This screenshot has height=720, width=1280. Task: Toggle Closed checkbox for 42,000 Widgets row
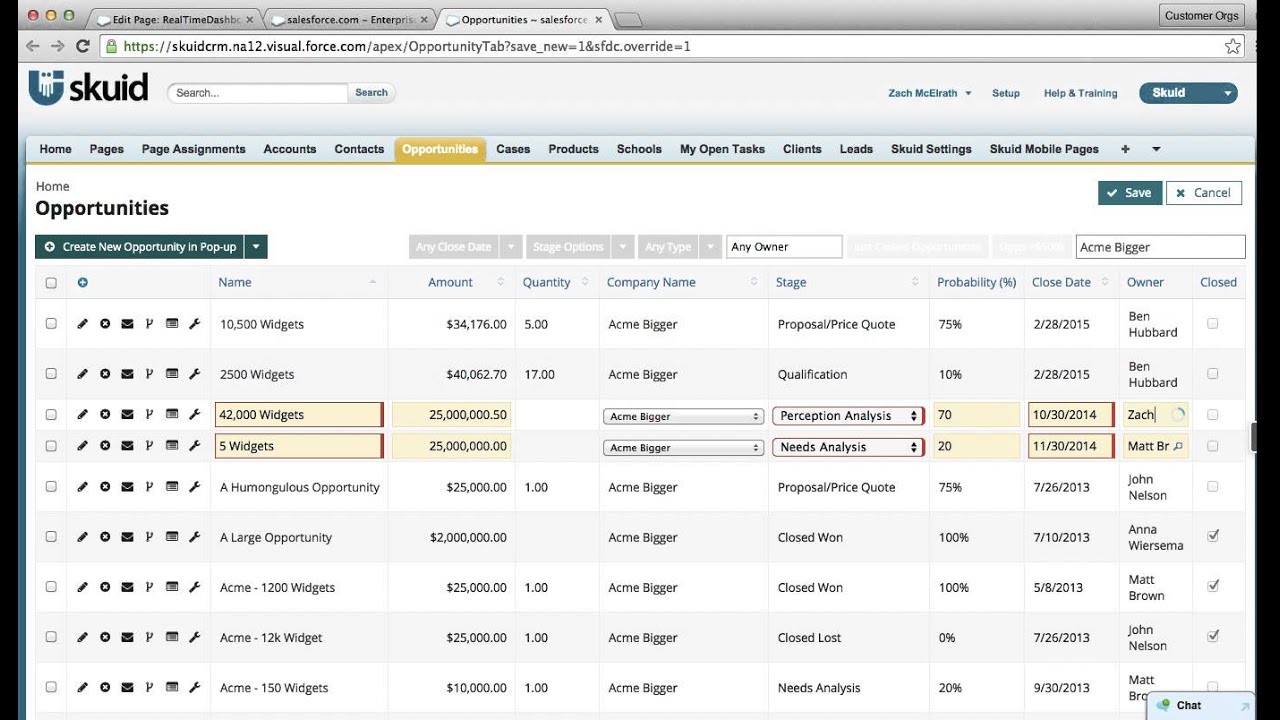pos(1212,414)
